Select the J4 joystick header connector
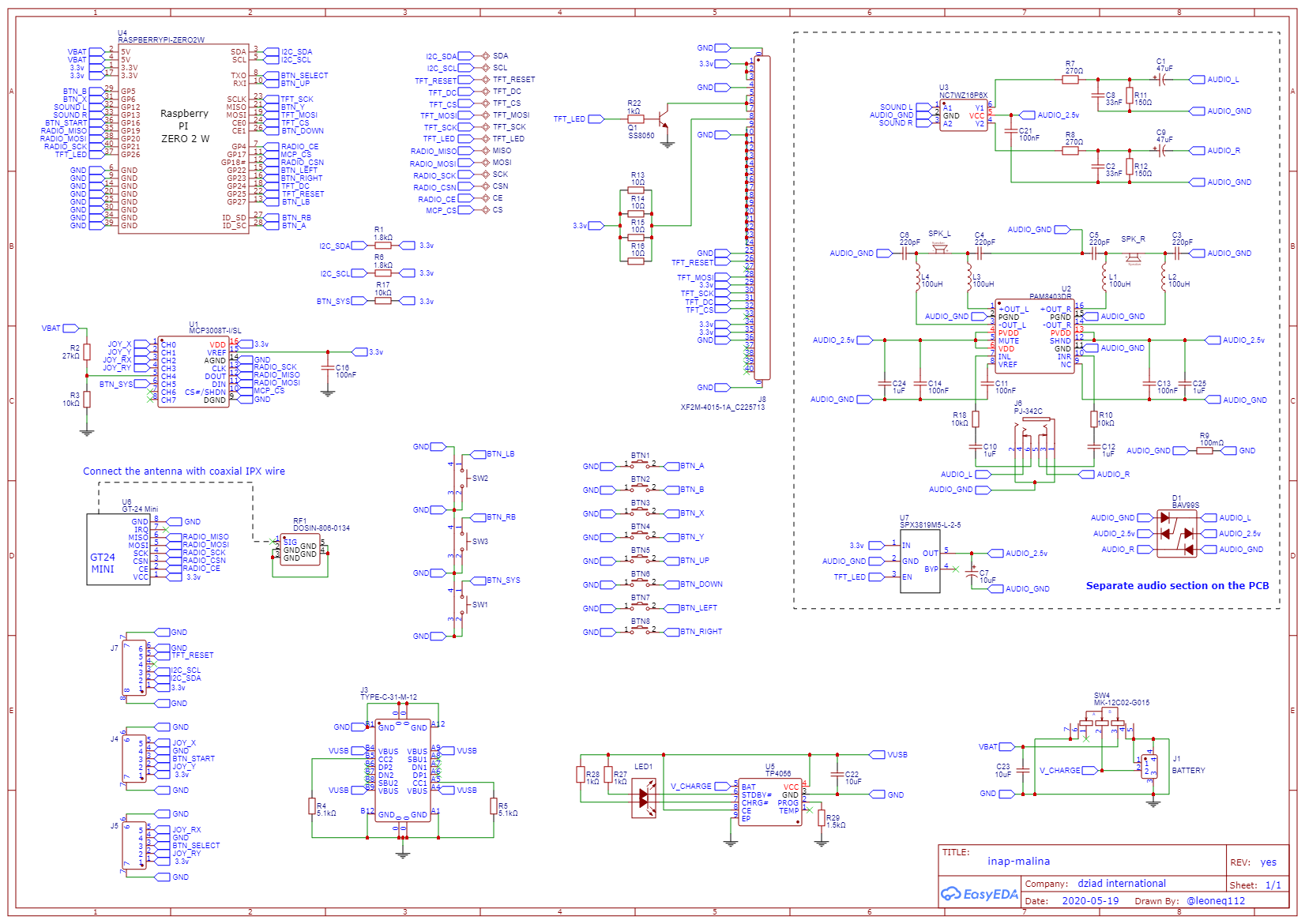 pyautogui.click(x=134, y=758)
